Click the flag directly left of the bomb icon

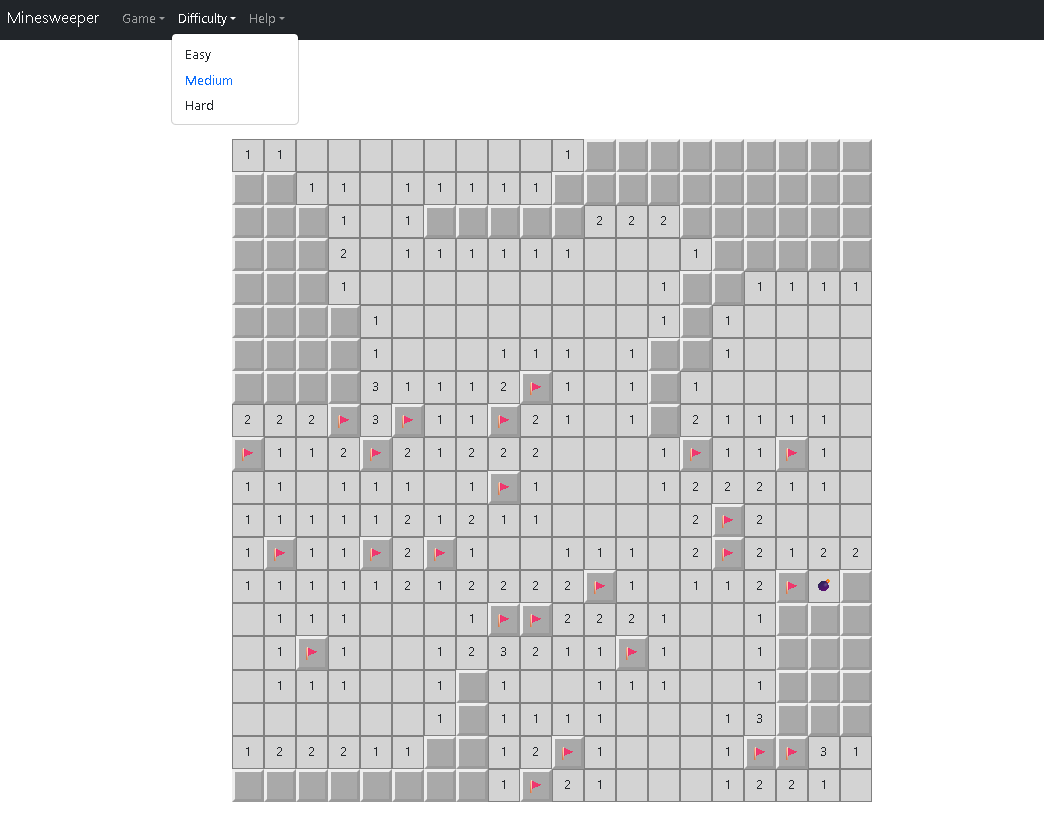[792, 586]
